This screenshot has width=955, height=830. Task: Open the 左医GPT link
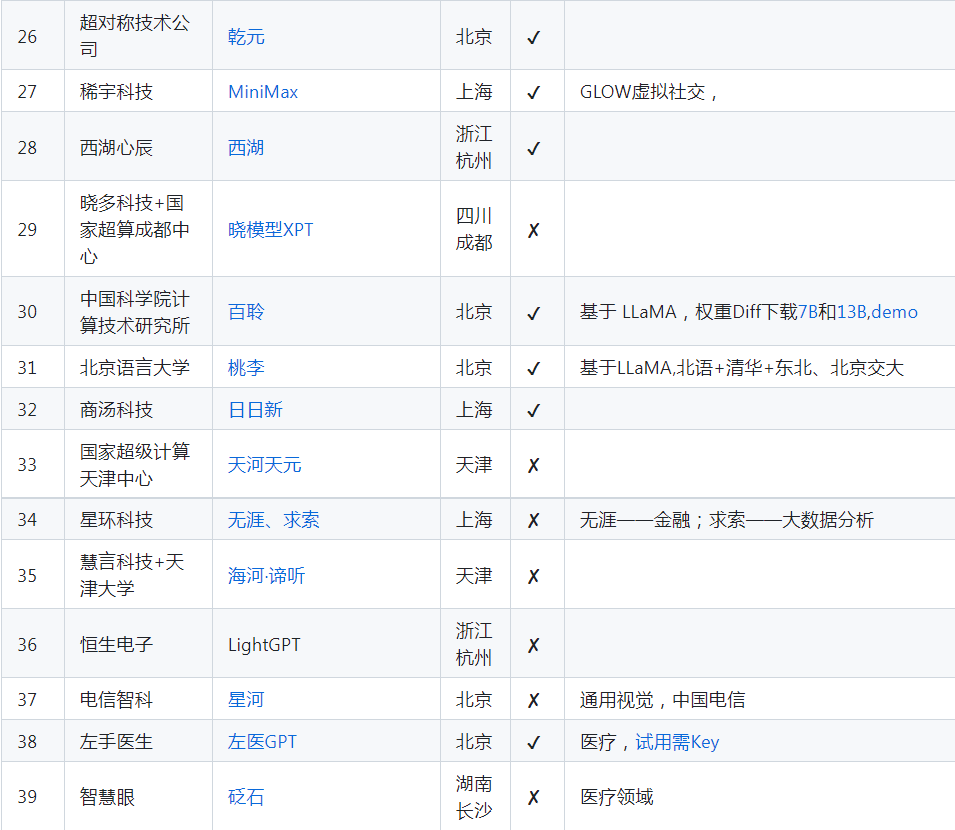click(262, 742)
